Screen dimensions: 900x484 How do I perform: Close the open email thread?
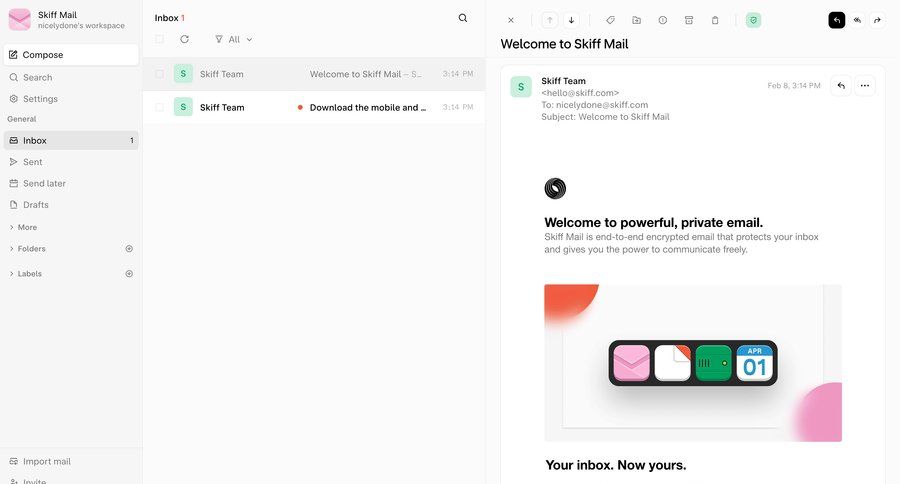(511, 20)
